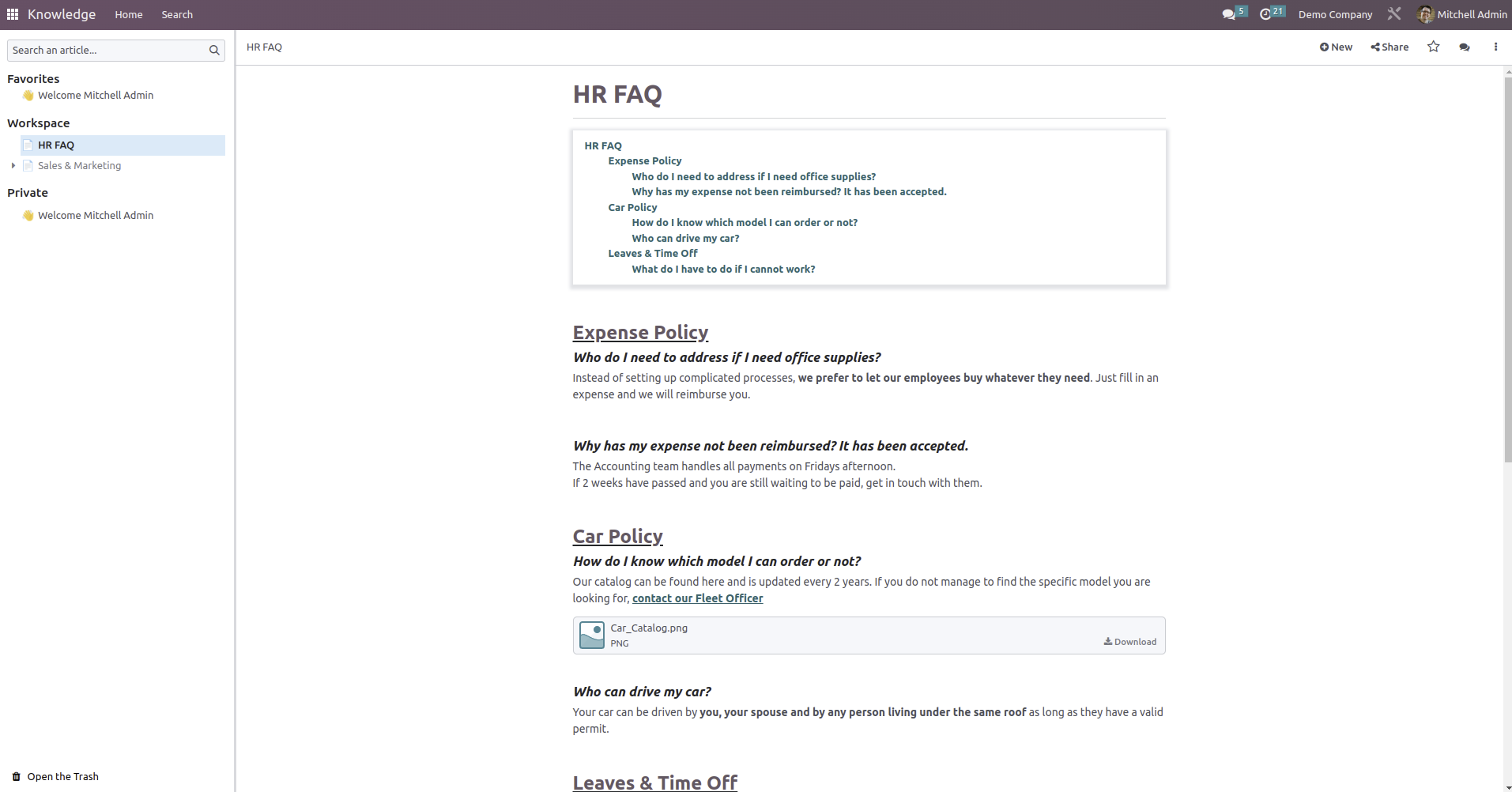Add HR FAQ to favorites with star
Screen dimensions: 1512x792
coord(1433,47)
